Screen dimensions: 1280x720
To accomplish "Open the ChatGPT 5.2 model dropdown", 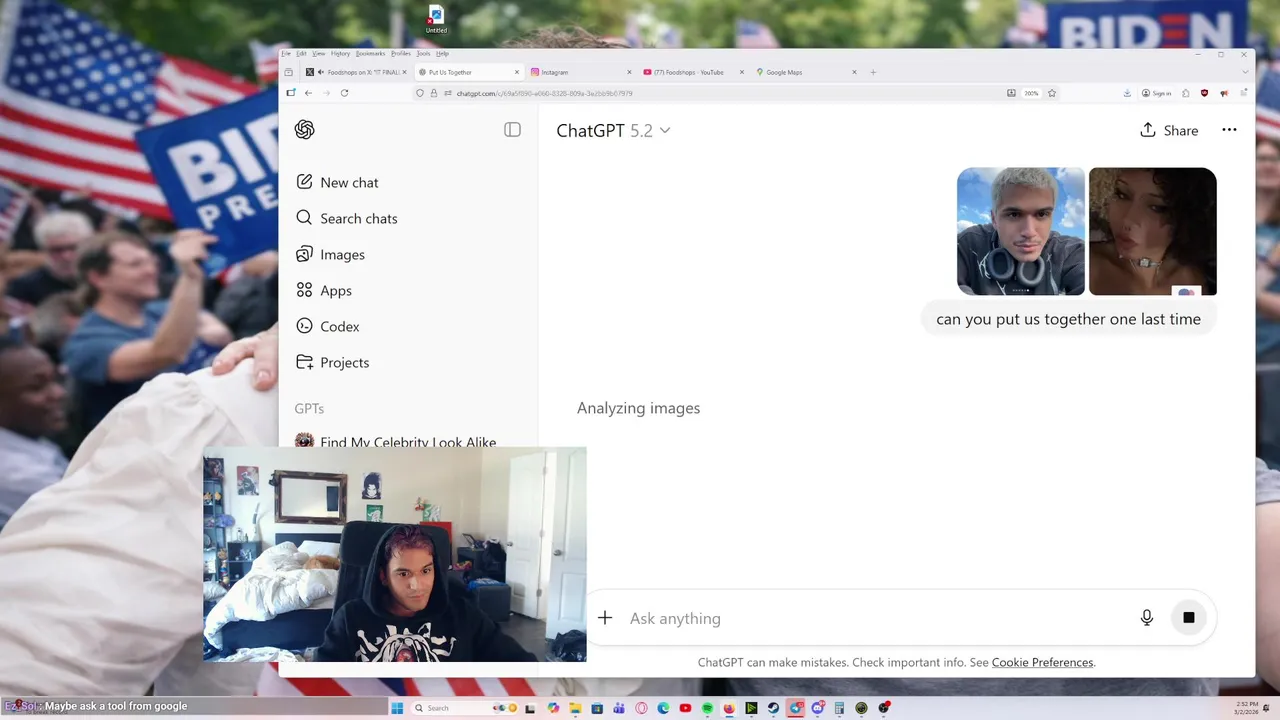I will [x=613, y=130].
